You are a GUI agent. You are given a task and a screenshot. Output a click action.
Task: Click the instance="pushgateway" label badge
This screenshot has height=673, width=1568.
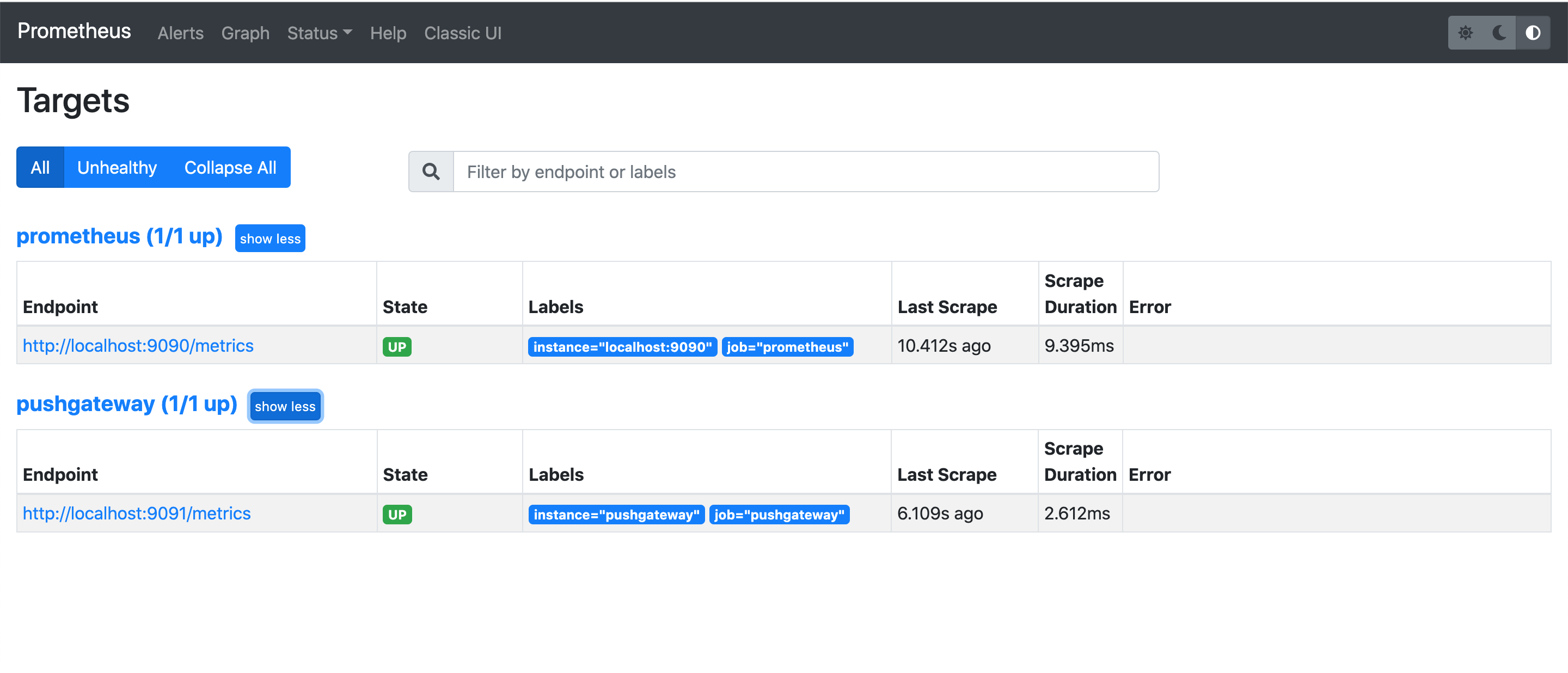point(617,515)
